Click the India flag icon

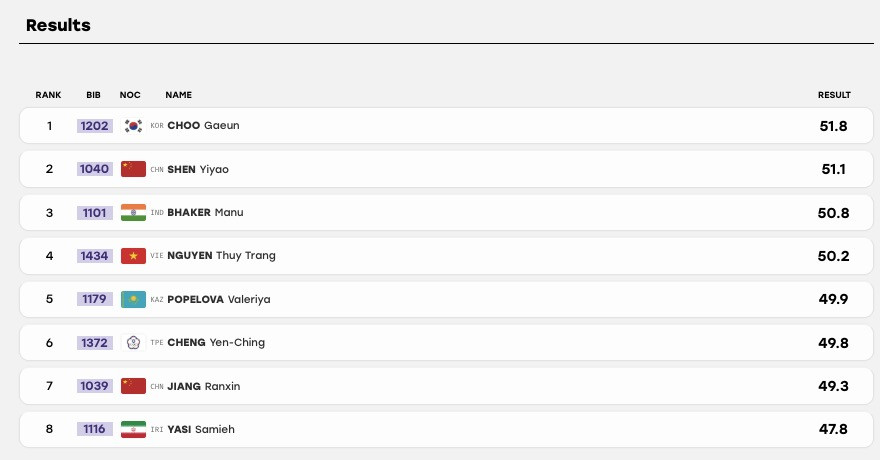(x=133, y=213)
